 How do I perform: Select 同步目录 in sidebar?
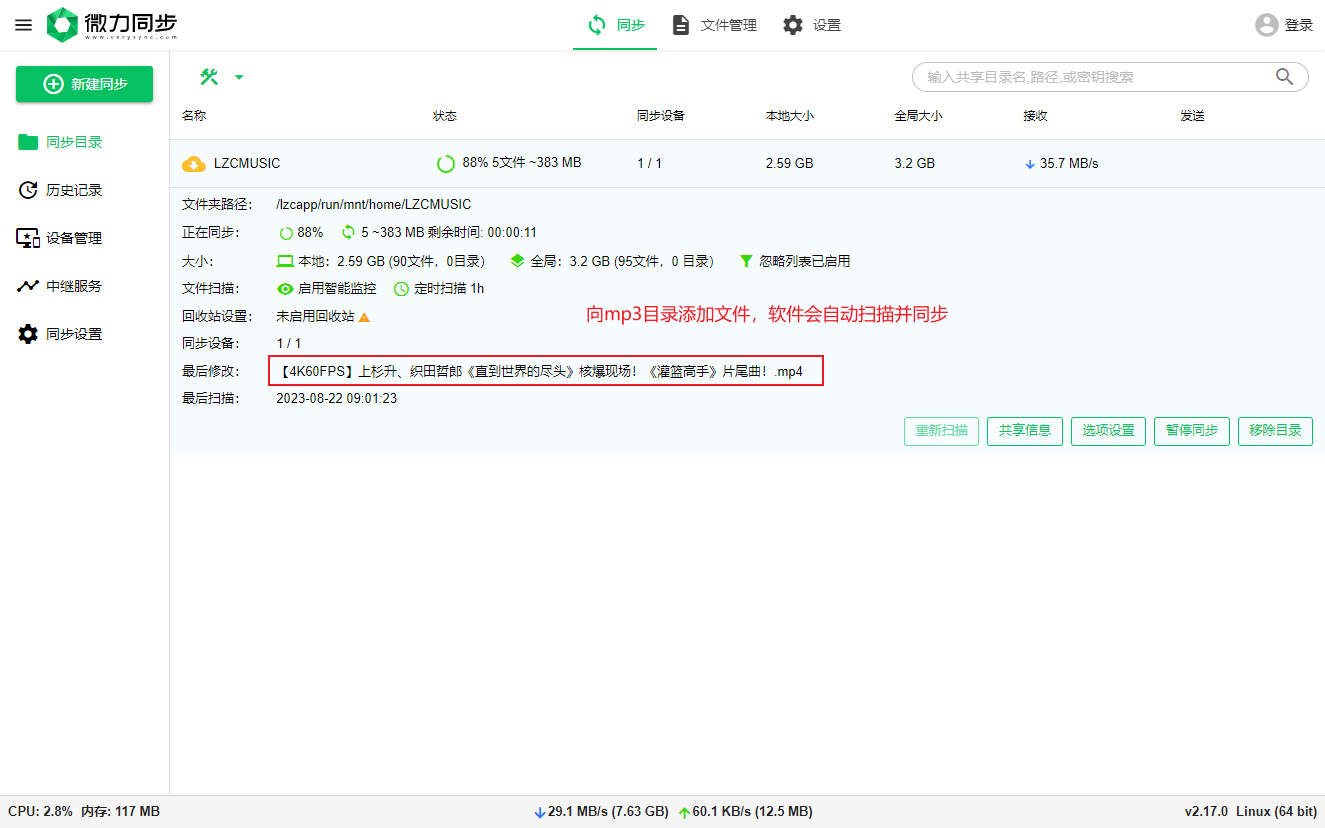click(85, 142)
